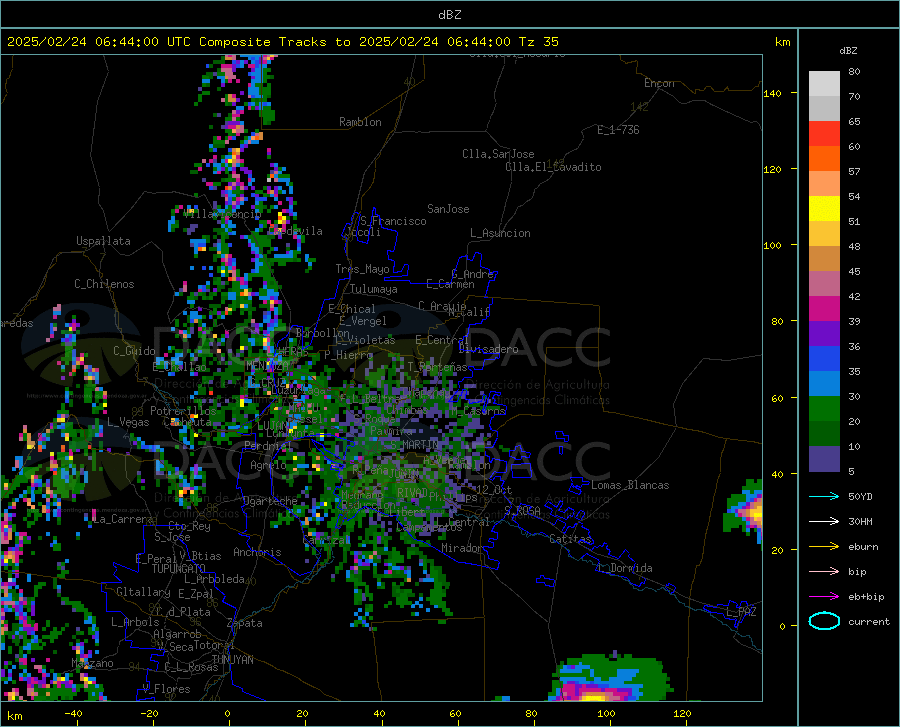The width and height of the screenshot is (900, 727).
Task: Click the Encon map label
Action: tap(659, 83)
